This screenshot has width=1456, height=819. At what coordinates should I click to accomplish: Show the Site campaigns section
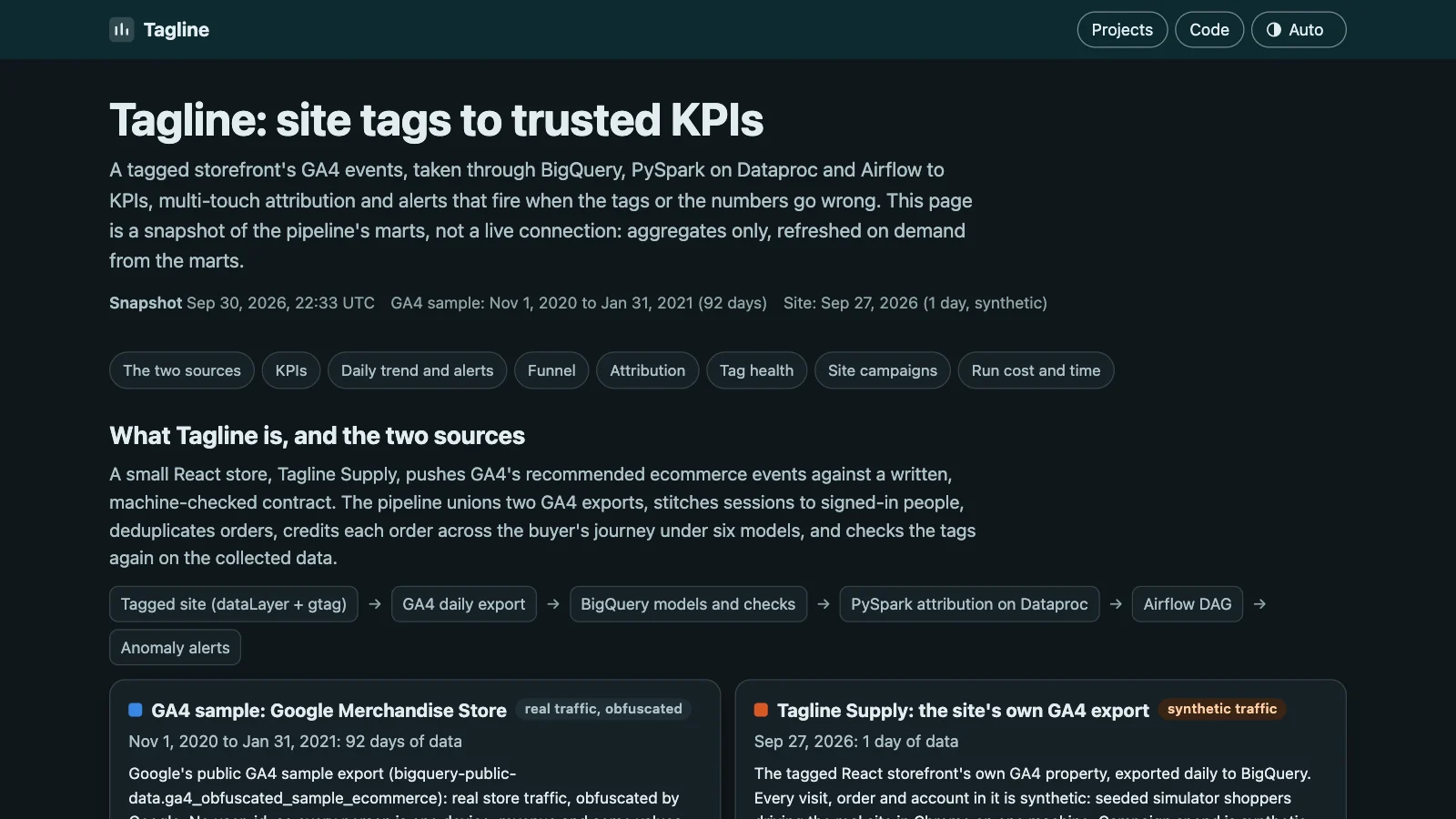pyautogui.click(x=883, y=370)
